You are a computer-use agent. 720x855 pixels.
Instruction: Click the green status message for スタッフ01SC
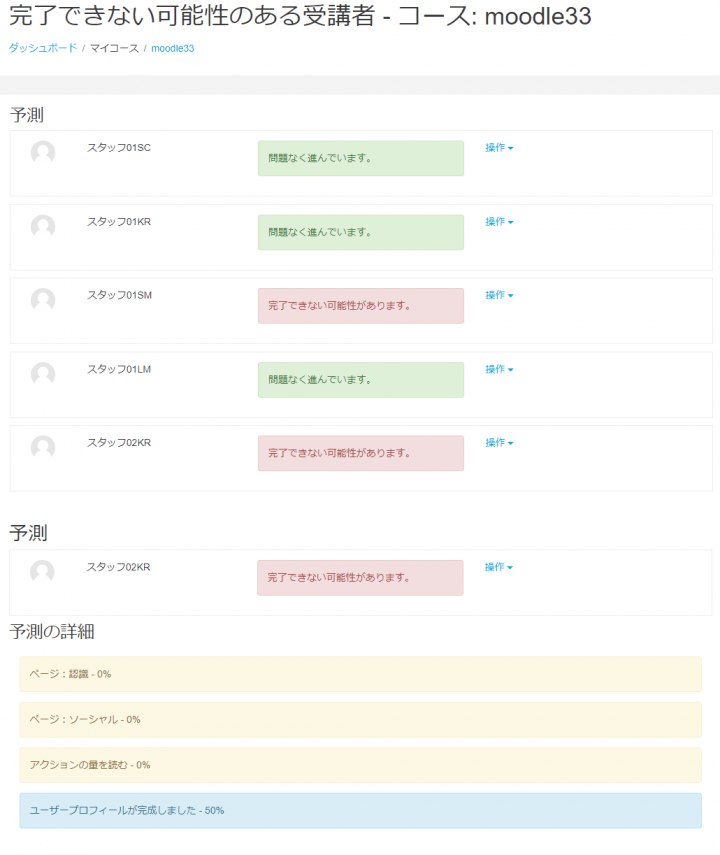[x=361, y=158]
